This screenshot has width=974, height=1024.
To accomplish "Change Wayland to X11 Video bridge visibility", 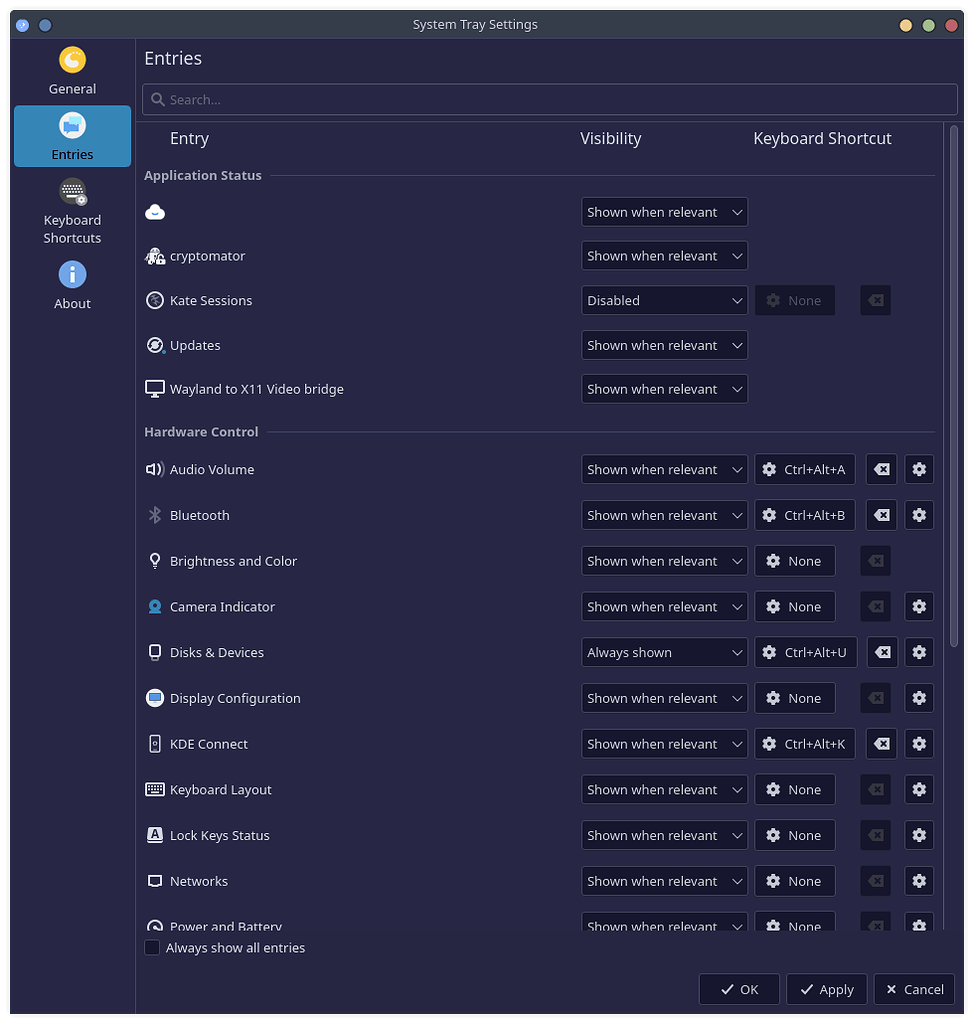I will click(x=664, y=390).
